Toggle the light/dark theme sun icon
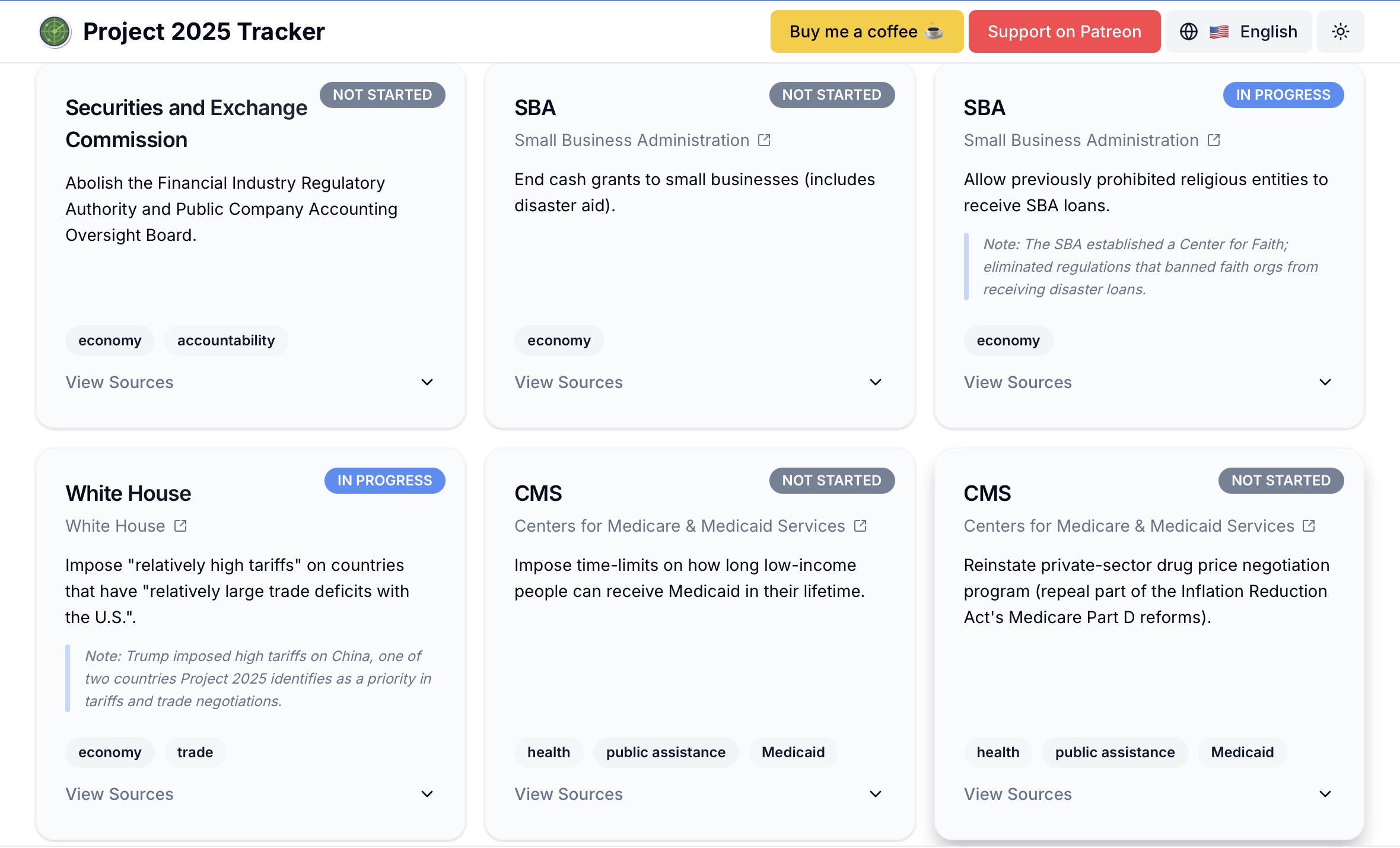Viewport: 1400px width, 848px height. coord(1340,31)
